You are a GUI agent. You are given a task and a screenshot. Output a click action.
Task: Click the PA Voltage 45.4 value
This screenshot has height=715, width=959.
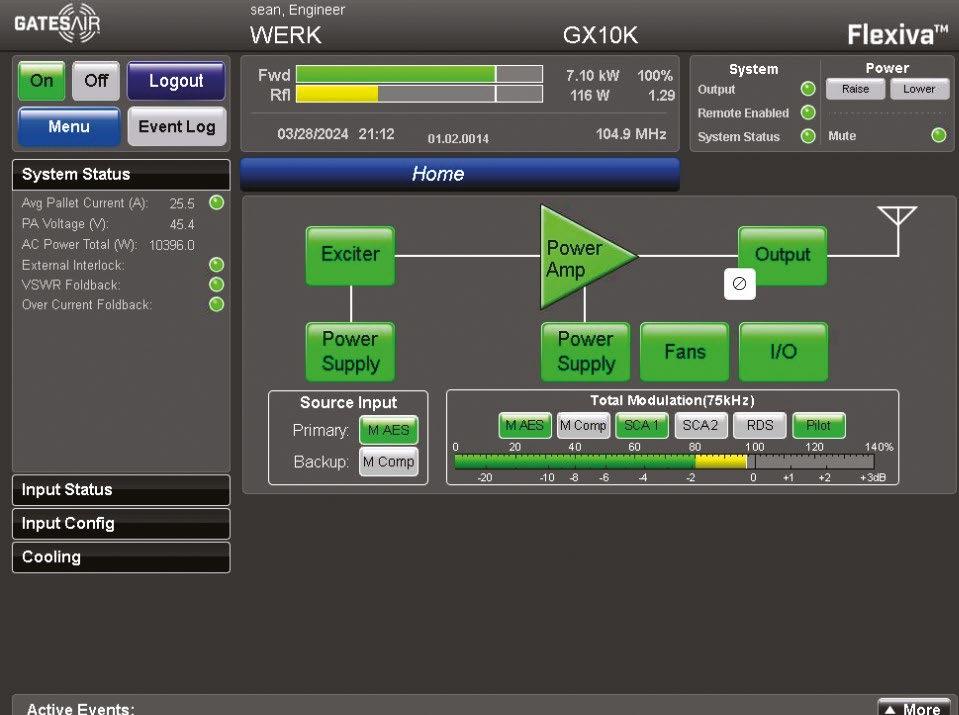coord(182,224)
